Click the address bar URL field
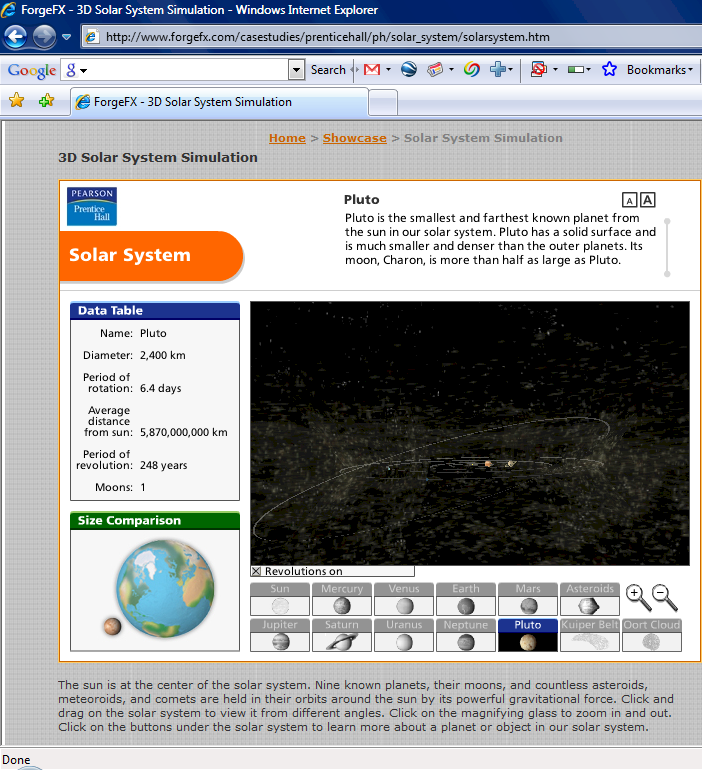Viewport: 702px width, 770px height. [393, 37]
